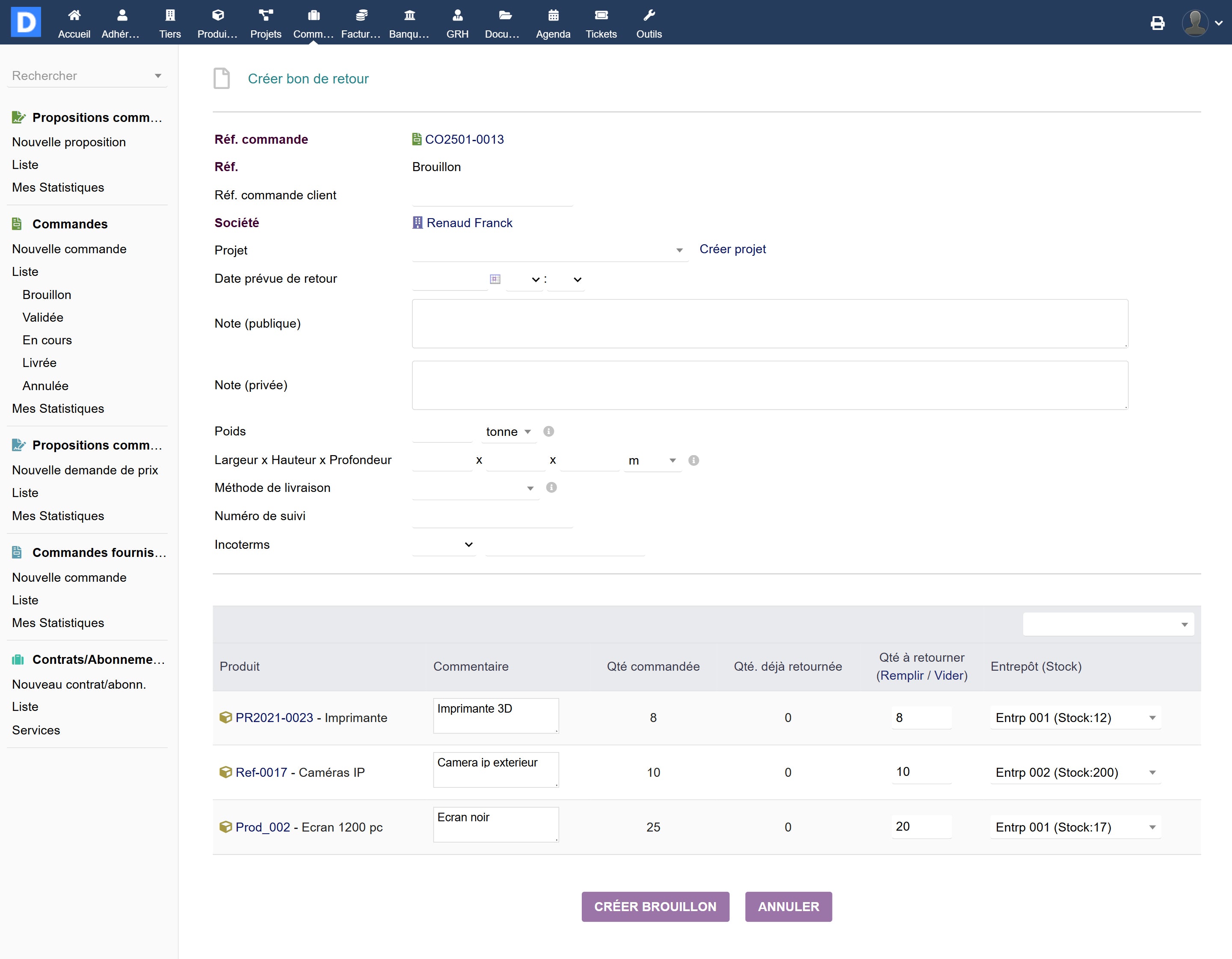The width and height of the screenshot is (1232, 959).
Task: Click Remplir link in quantity header
Action: click(x=902, y=675)
